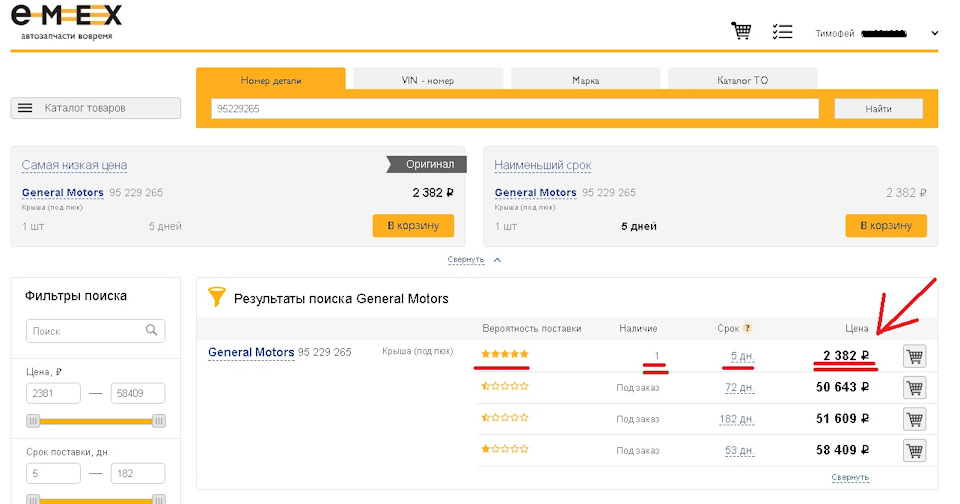
Task: Focus the part number search field
Action: click(x=515, y=108)
